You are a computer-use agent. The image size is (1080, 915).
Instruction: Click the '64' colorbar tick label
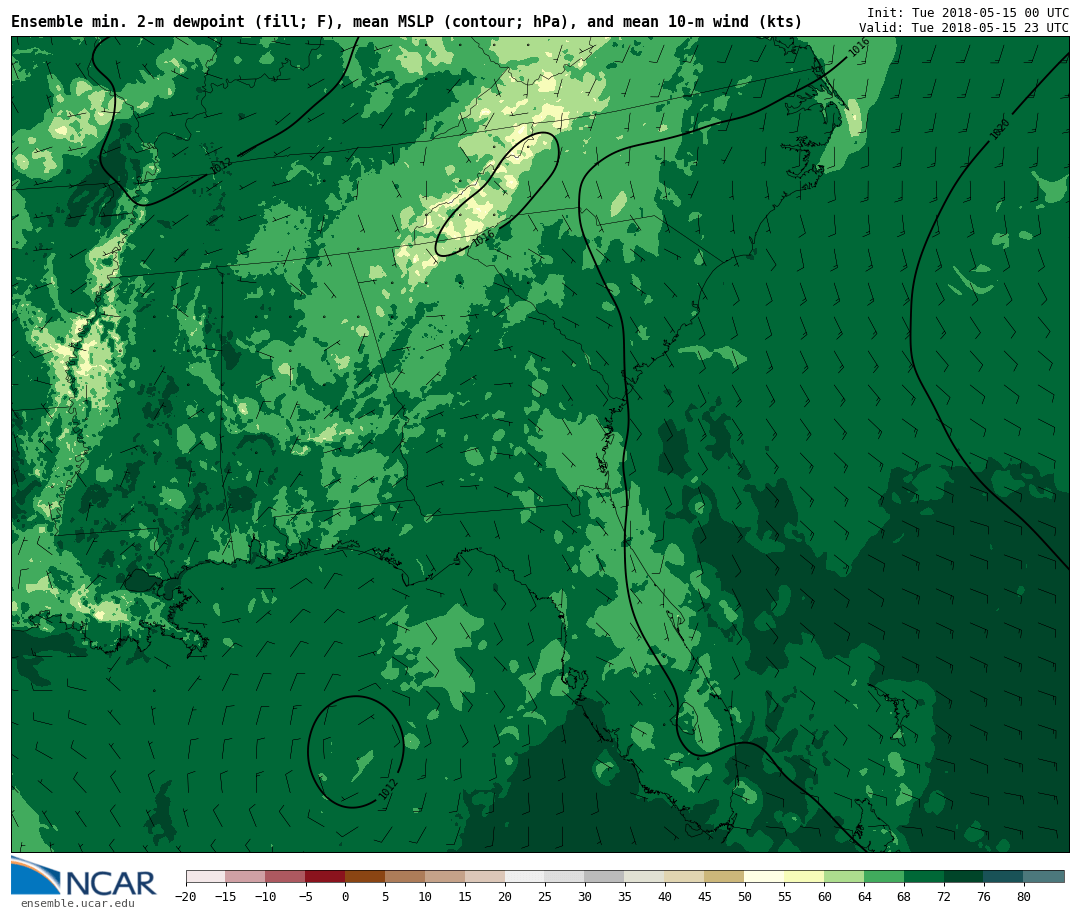864,896
